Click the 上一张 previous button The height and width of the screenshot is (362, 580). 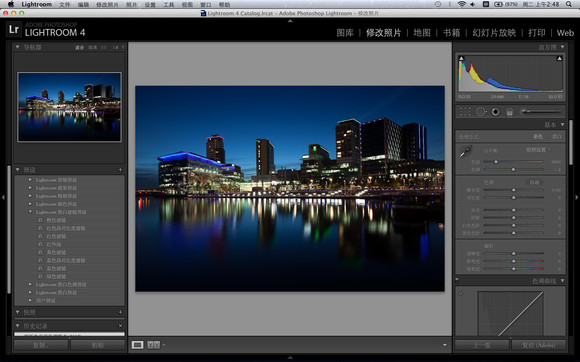pyautogui.click(x=482, y=345)
